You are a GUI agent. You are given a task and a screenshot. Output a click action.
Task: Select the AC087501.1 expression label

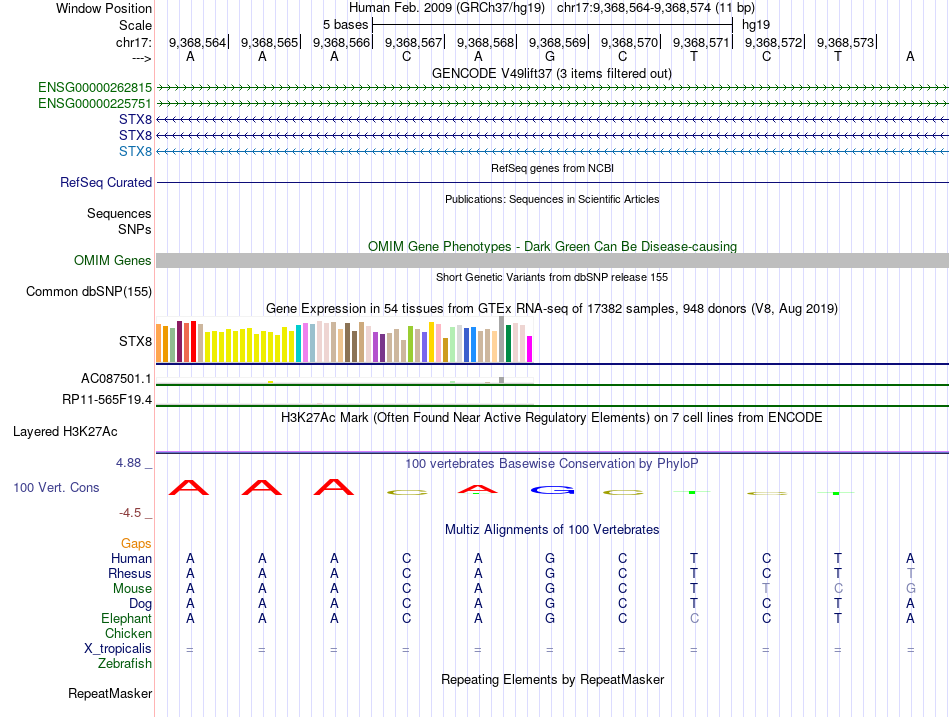(116, 379)
